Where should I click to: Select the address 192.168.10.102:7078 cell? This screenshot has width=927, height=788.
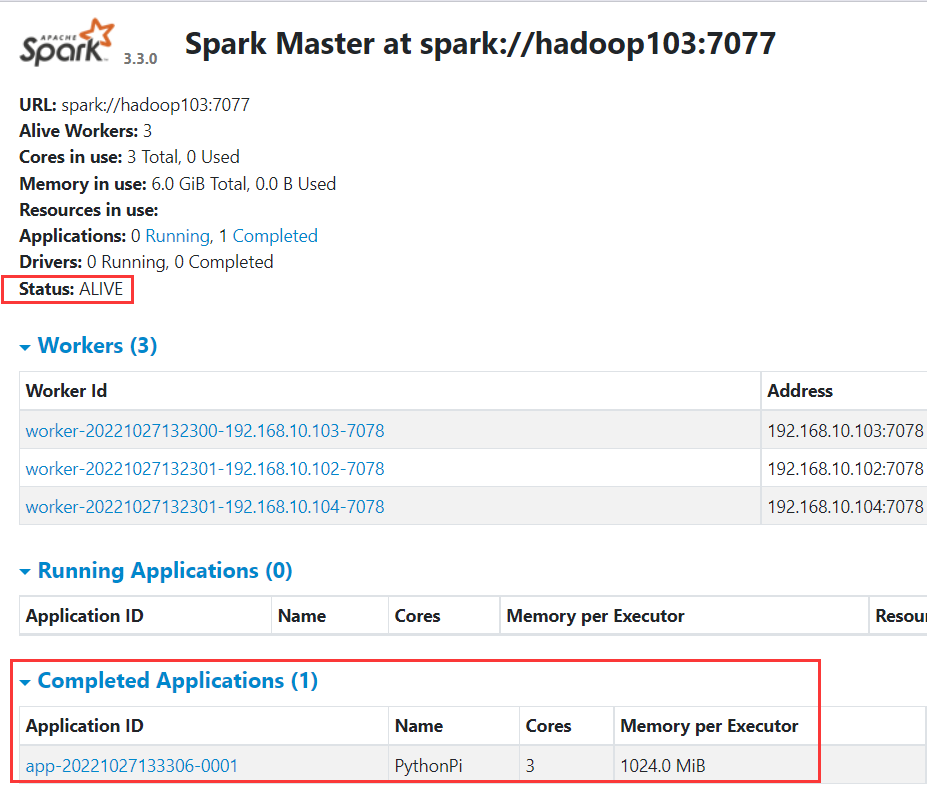click(x=845, y=468)
